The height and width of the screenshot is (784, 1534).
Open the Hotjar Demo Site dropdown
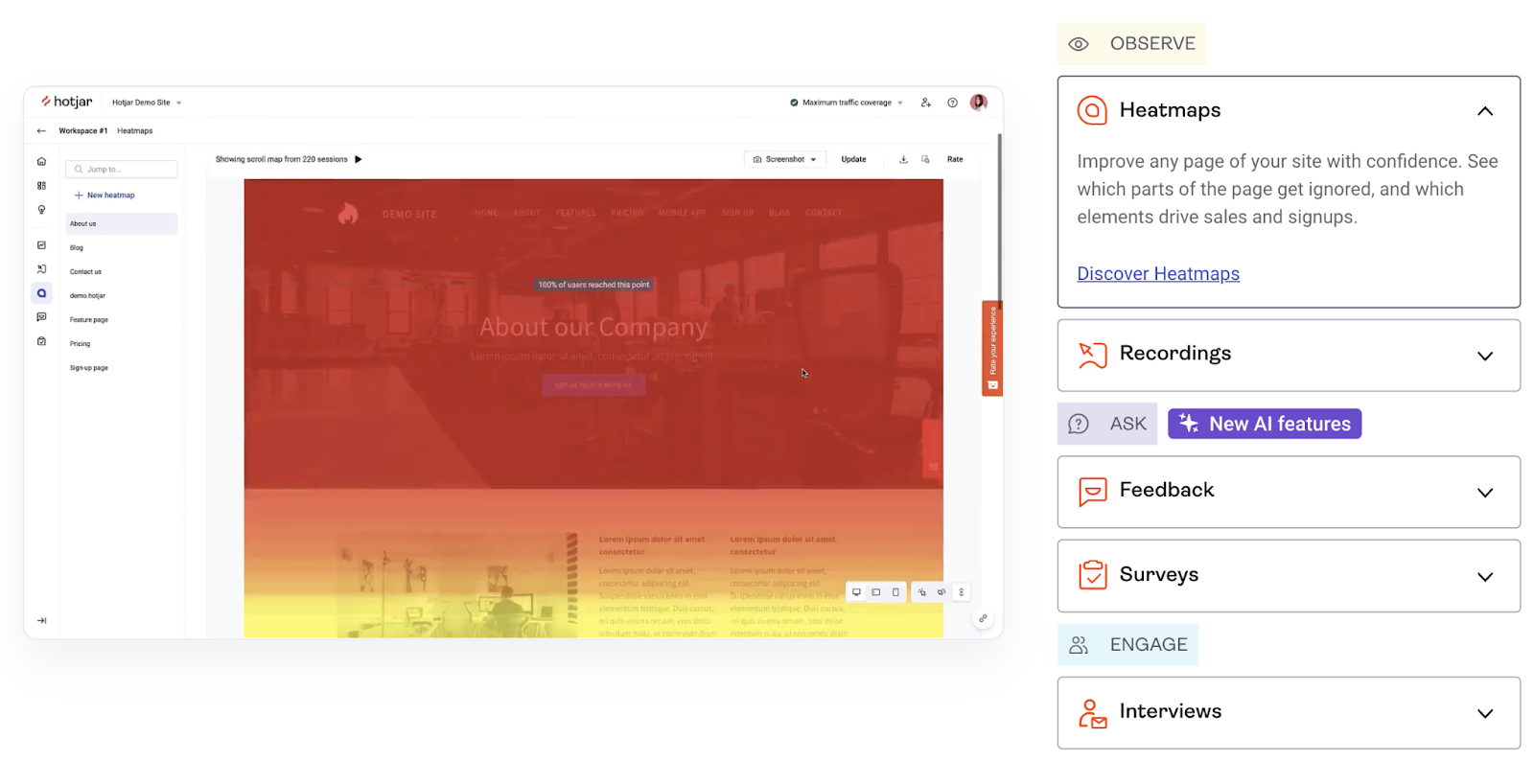pos(146,103)
